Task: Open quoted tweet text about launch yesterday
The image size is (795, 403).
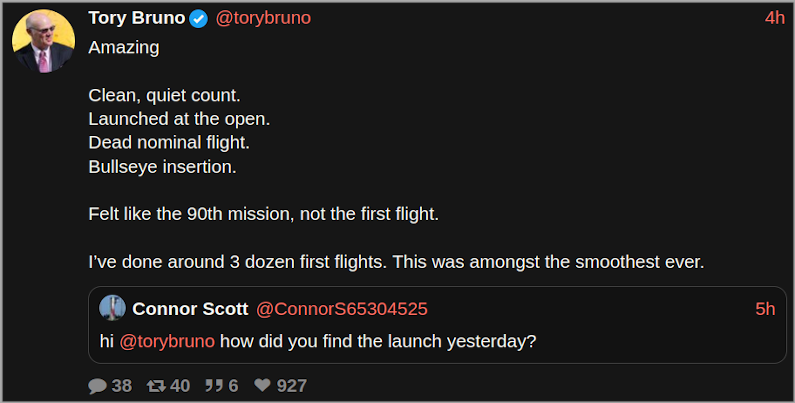Action: (378, 340)
